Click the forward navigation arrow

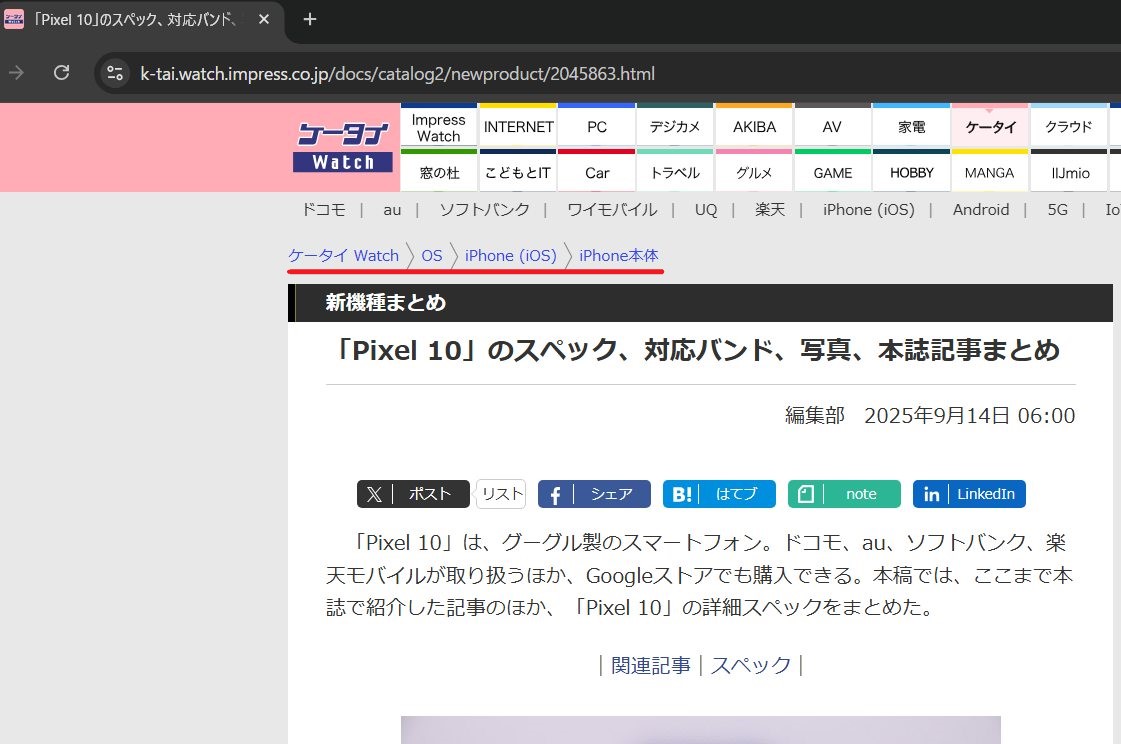pos(16,73)
